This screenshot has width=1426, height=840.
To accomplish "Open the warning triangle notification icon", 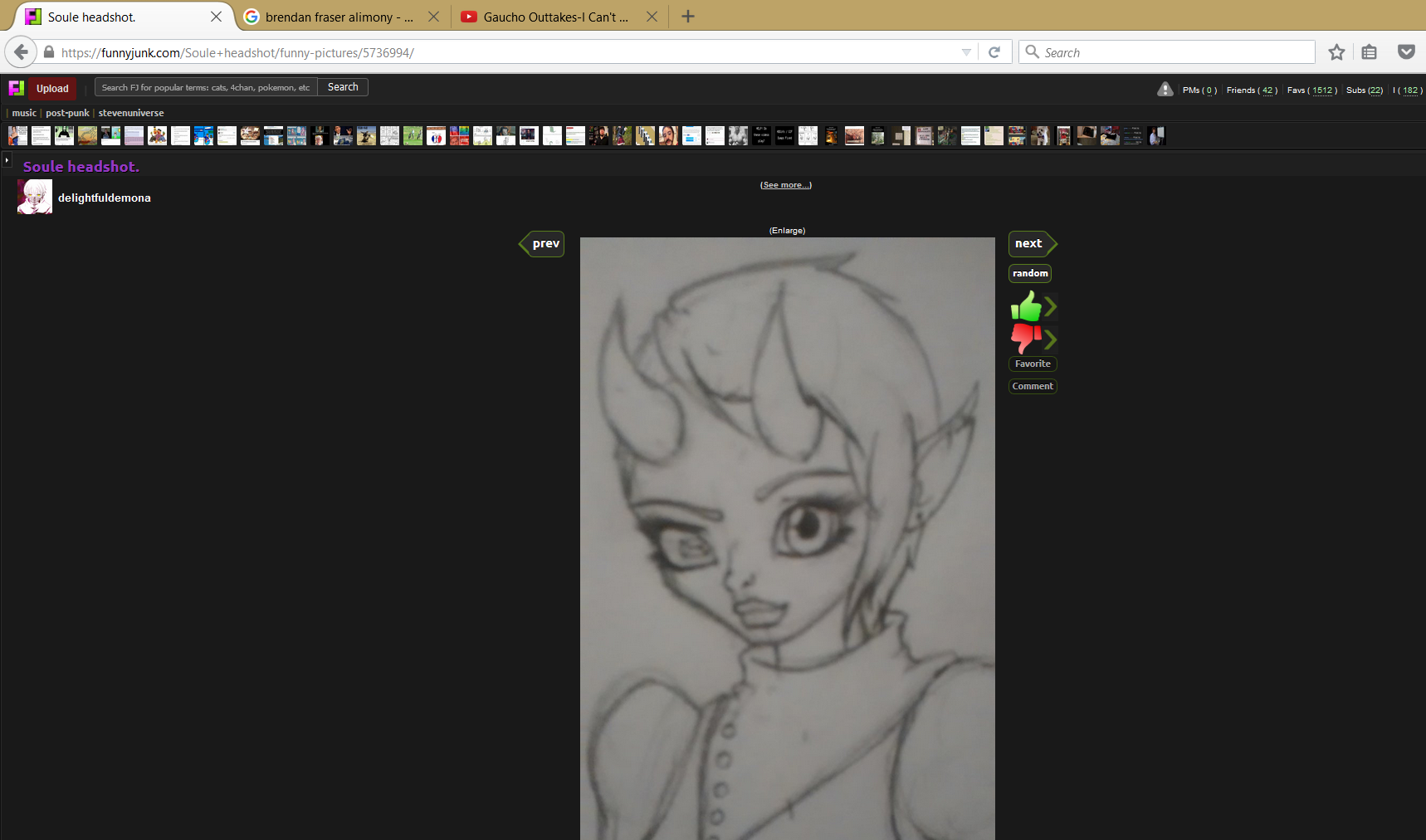I will [x=1165, y=90].
